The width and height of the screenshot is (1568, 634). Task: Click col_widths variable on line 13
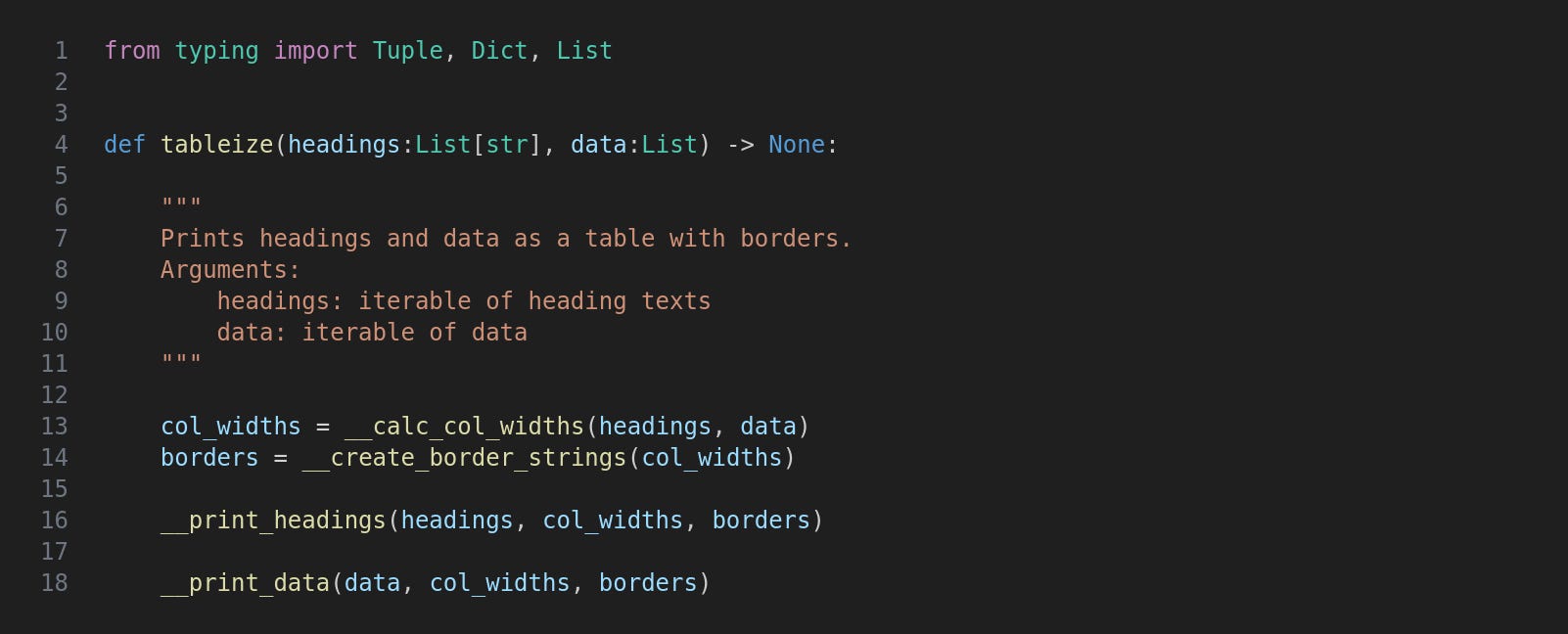click(x=231, y=427)
